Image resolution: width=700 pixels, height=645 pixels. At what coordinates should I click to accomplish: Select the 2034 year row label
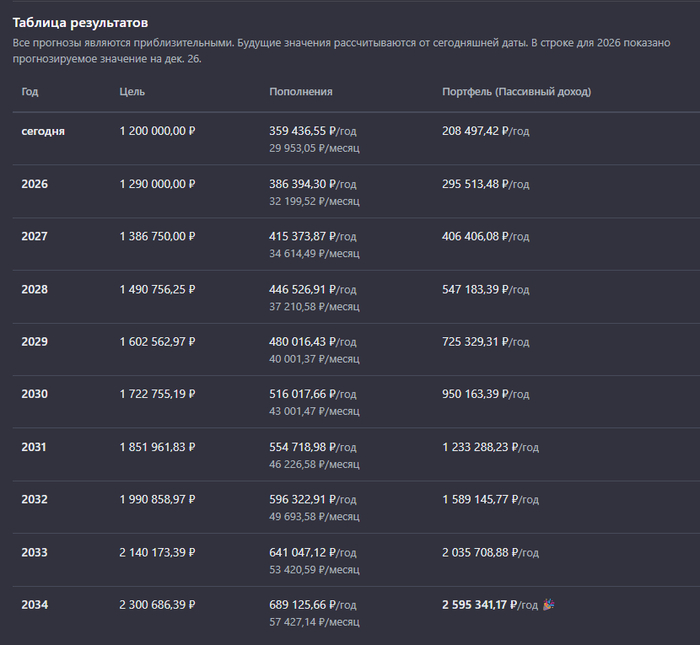[x=34, y=605]
